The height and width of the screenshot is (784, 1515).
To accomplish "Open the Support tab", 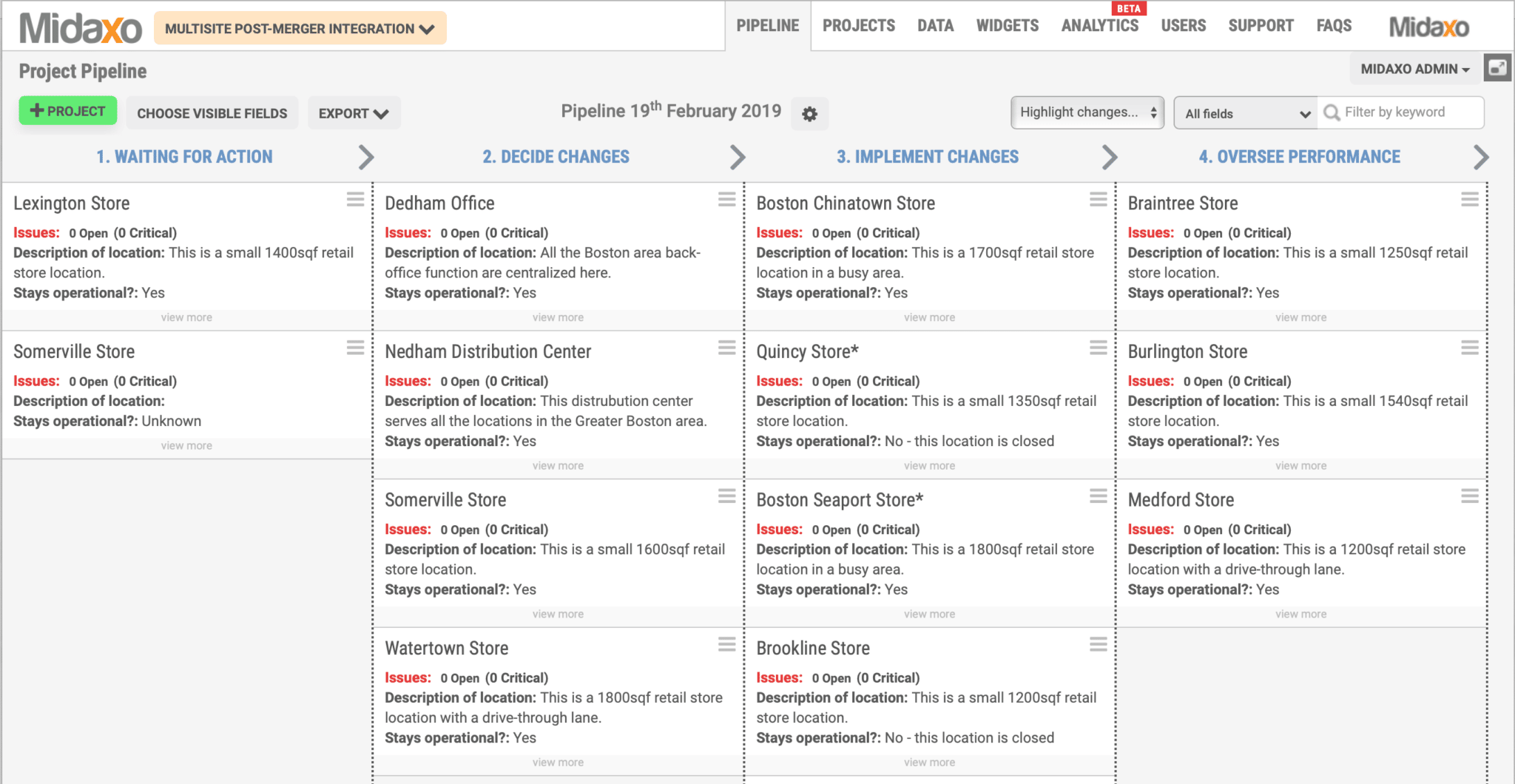I will tap(1261, 26).
